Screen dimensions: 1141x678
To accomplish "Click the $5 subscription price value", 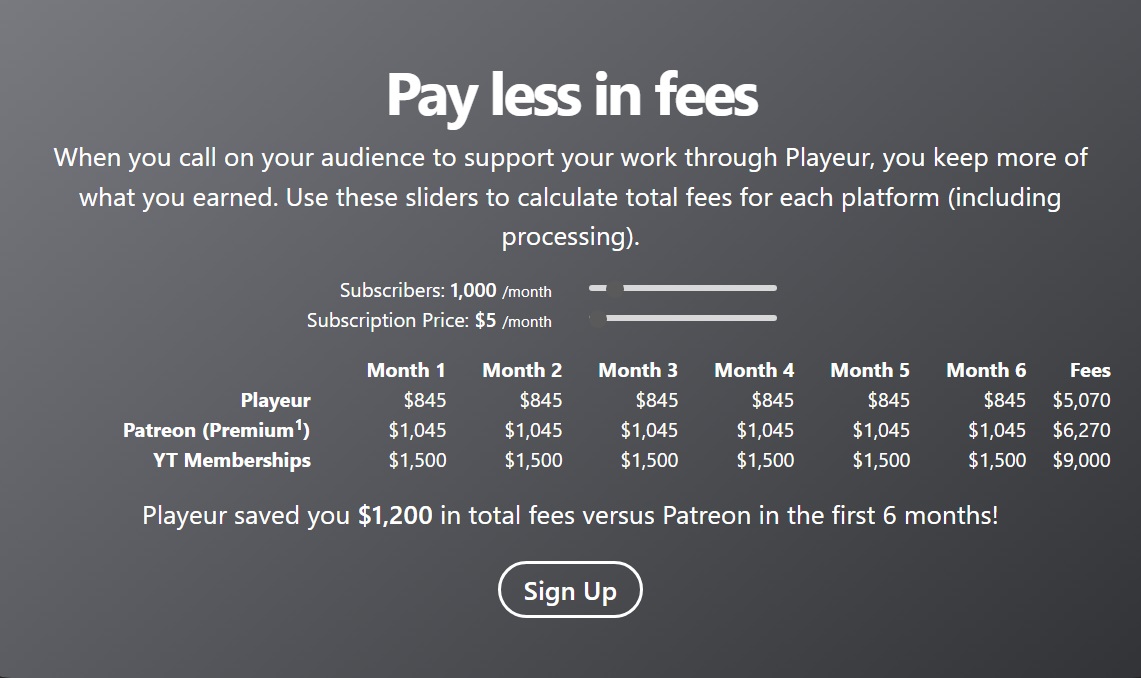I will click(x=486, y=321).
